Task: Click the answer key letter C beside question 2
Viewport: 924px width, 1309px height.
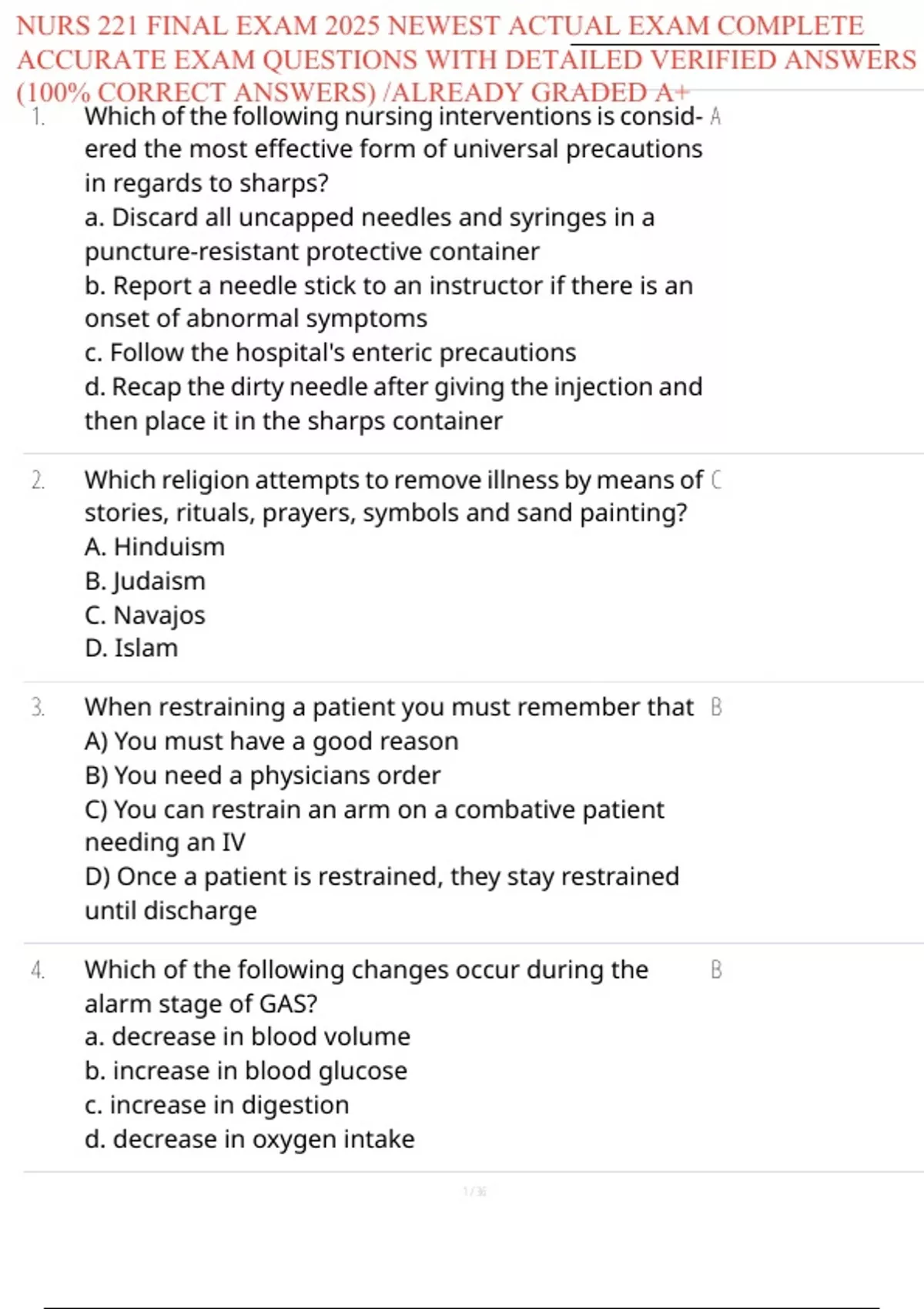Action: (x=715, y=480)
